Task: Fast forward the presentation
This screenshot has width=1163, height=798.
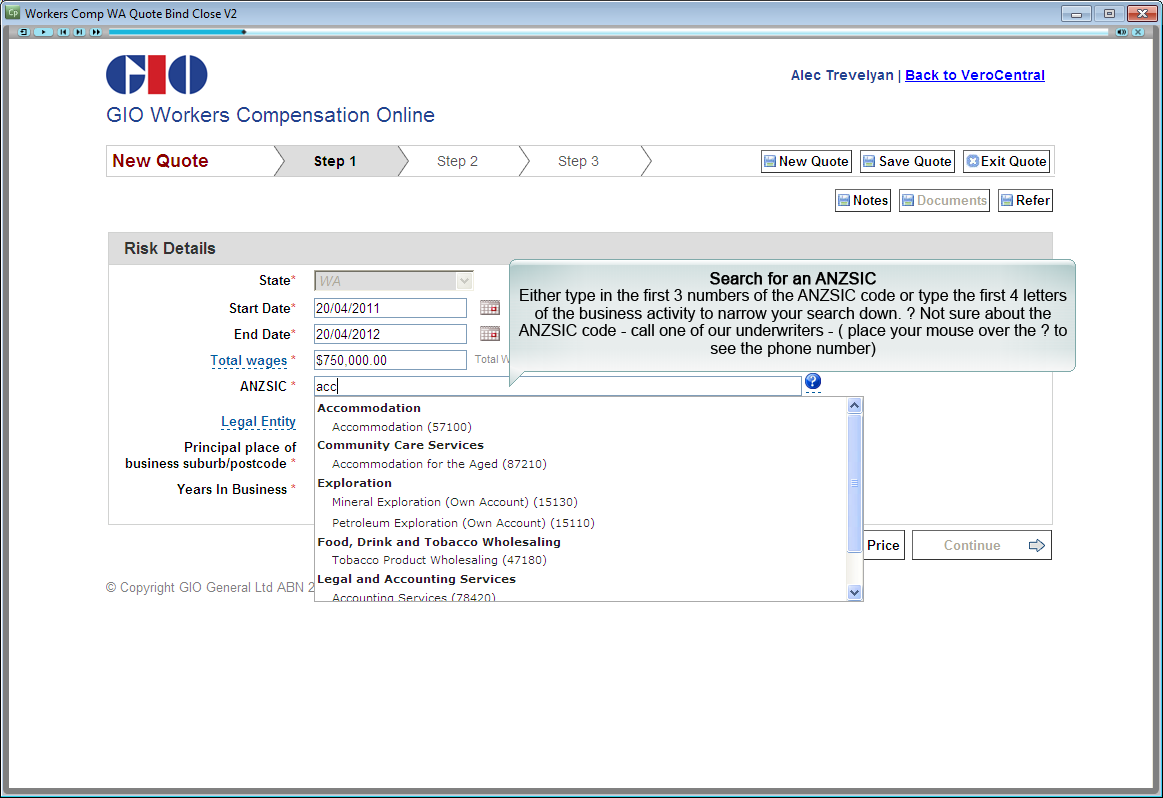Action: point(96,32)
